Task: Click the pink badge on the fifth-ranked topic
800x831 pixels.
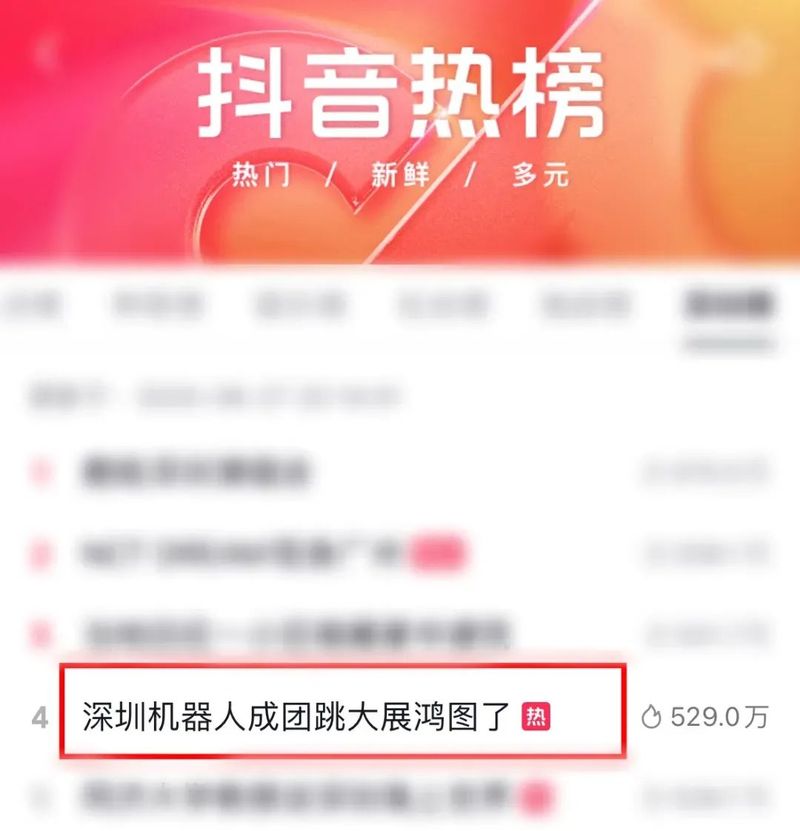Action: point(537,798)
